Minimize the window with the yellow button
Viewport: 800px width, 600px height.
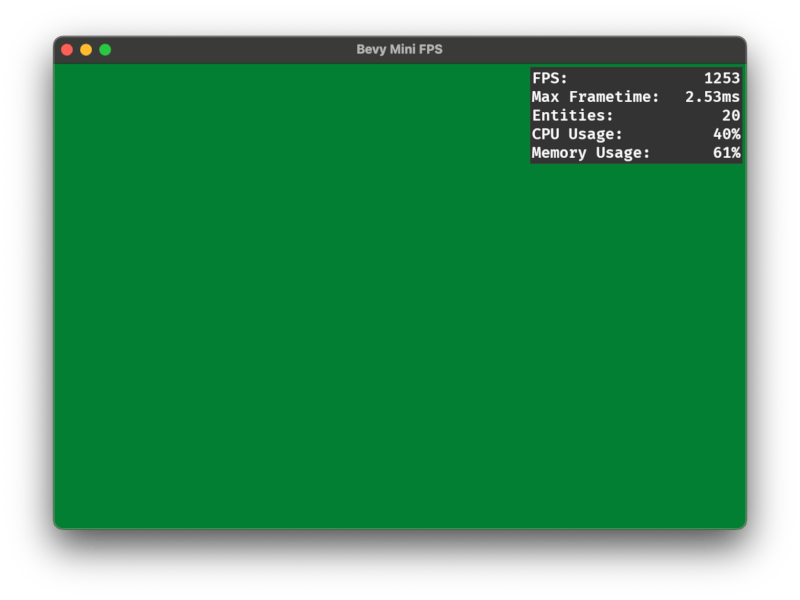86,49
